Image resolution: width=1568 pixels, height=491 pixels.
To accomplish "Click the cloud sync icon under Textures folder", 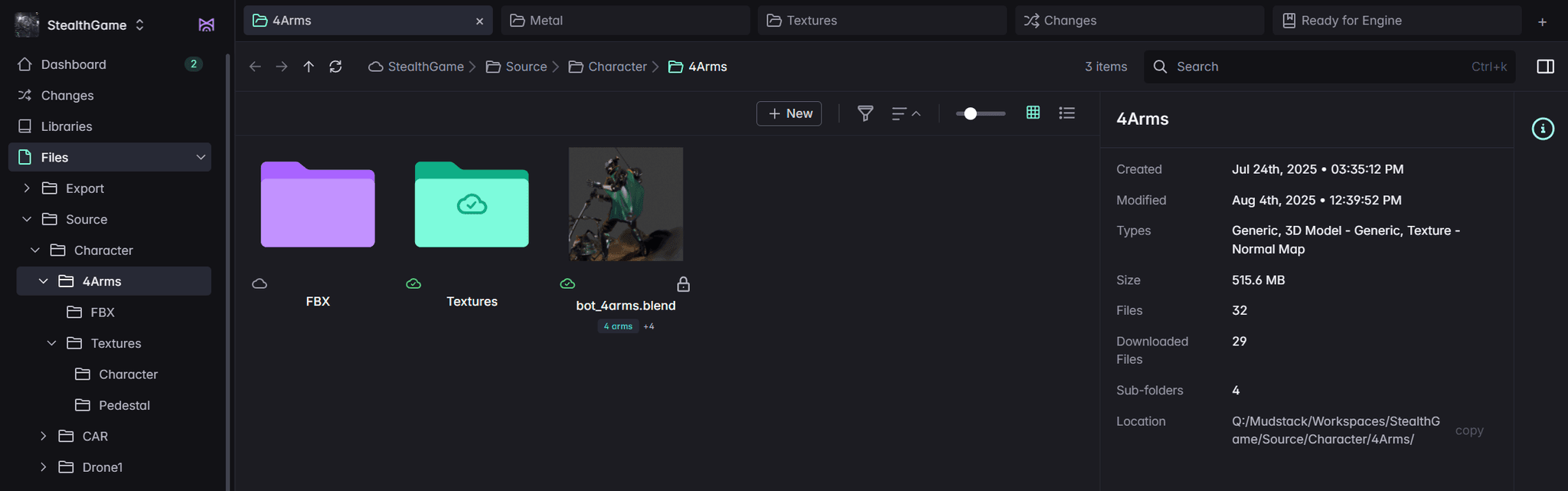I will click(413, 284).
